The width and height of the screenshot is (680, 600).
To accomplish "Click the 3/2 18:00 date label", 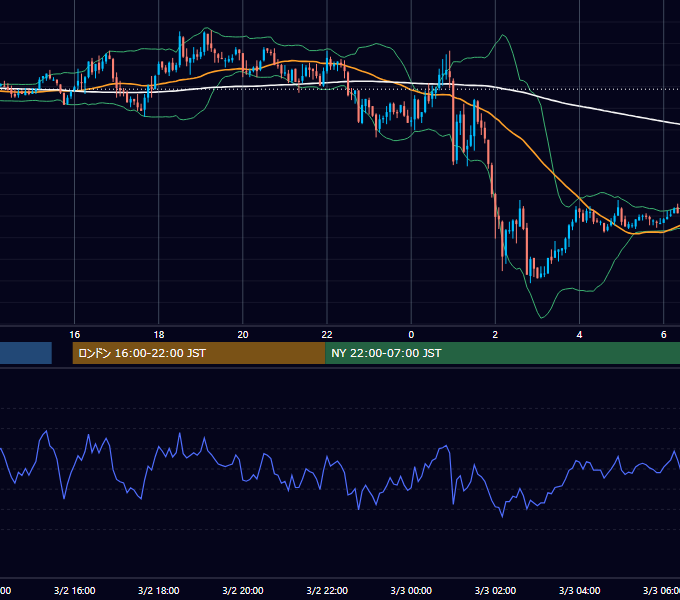I will pos(159,590).
